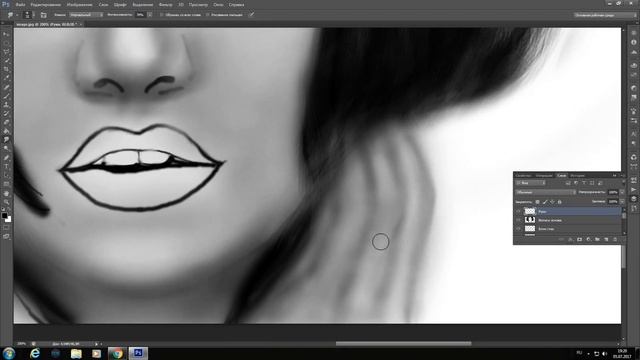Click layer Opacity value field

tap(613, 192)
